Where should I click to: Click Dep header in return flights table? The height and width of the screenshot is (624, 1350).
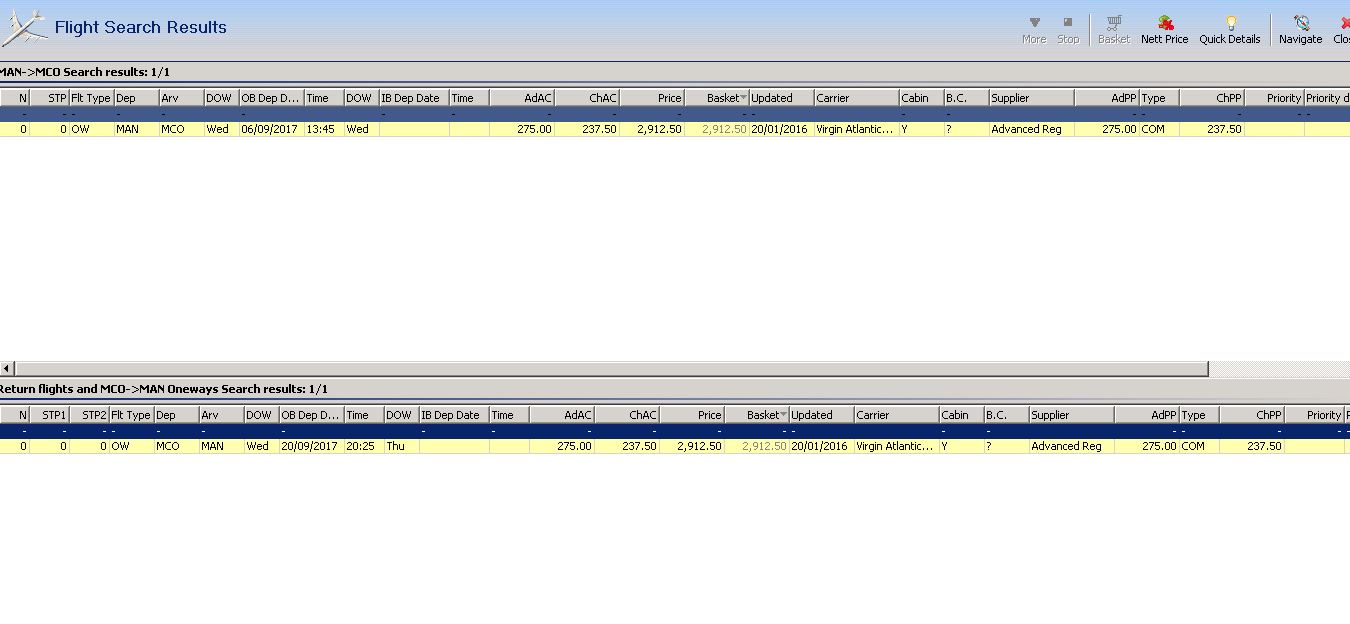click(176, 415)
